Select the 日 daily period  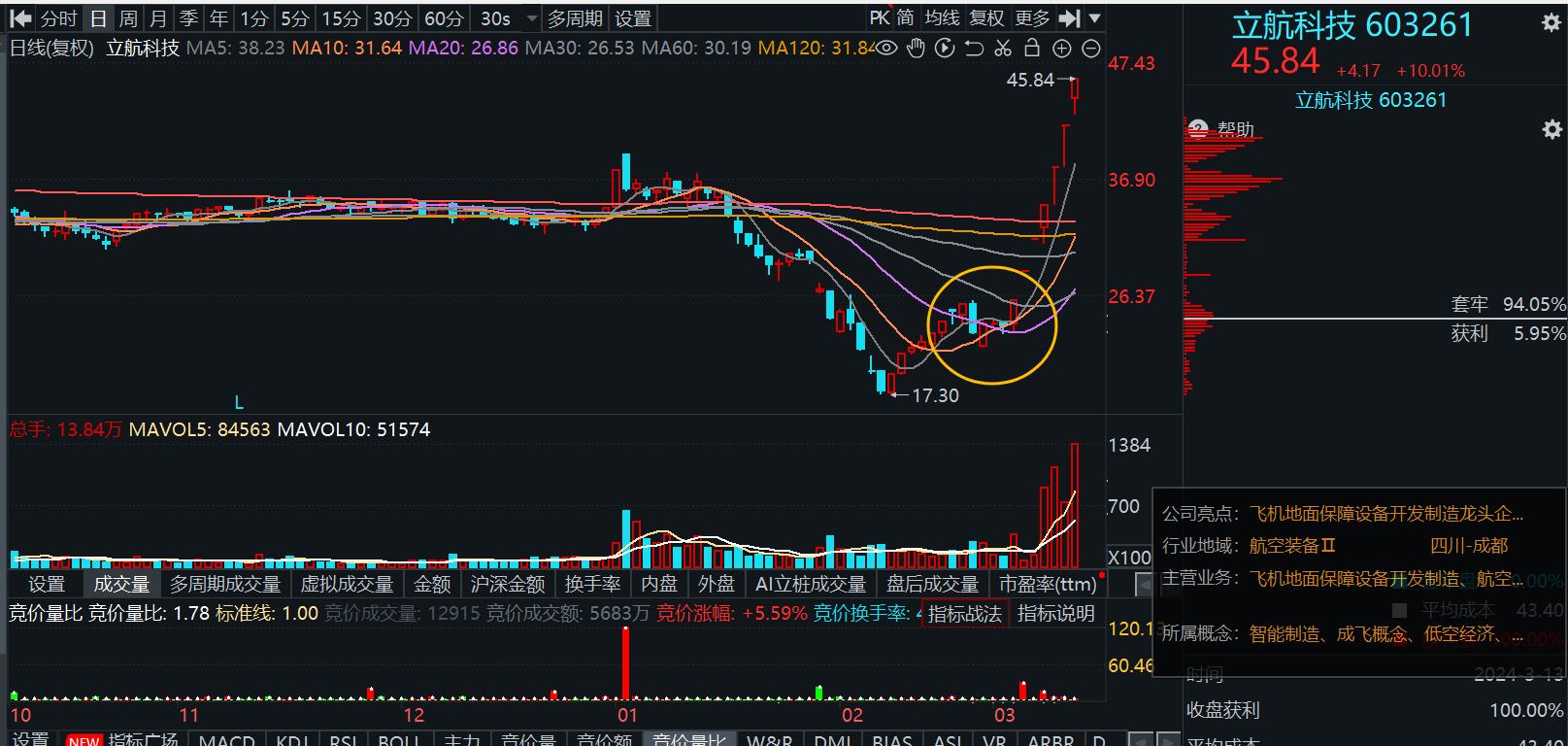(98, 18)
